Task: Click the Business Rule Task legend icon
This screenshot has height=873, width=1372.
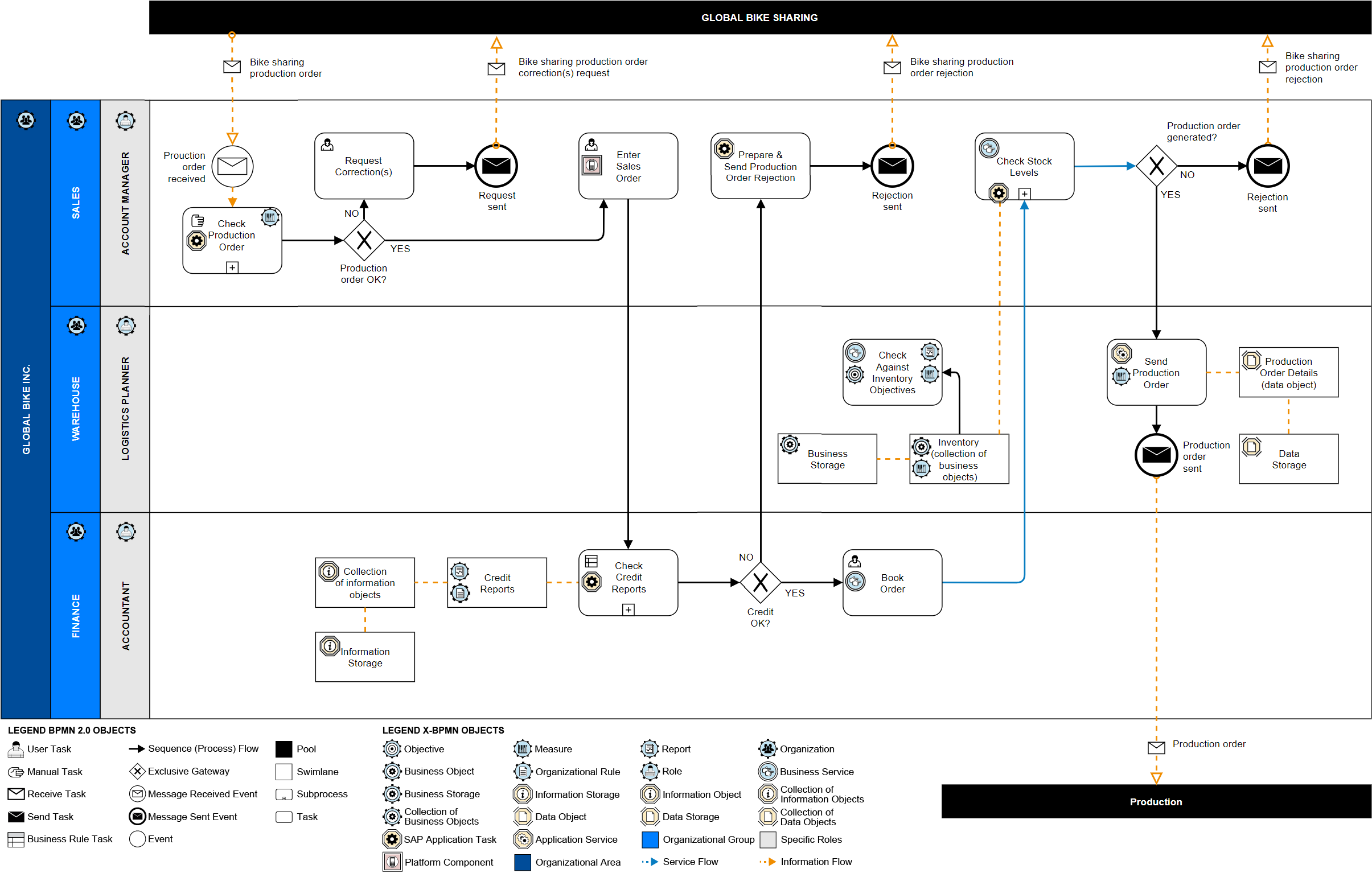Action: pos(16,839)
